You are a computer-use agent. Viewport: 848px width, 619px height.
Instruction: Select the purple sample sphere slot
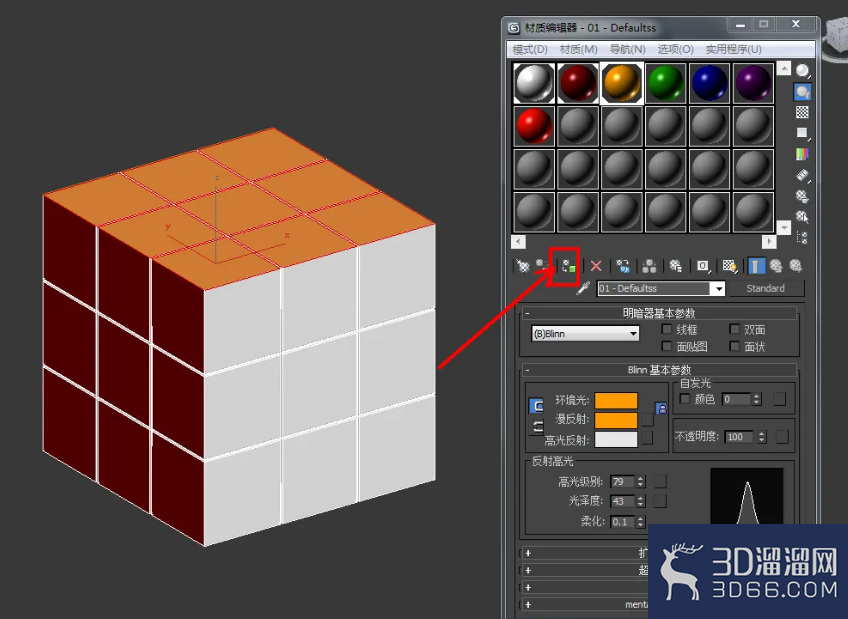coord(753,83)
